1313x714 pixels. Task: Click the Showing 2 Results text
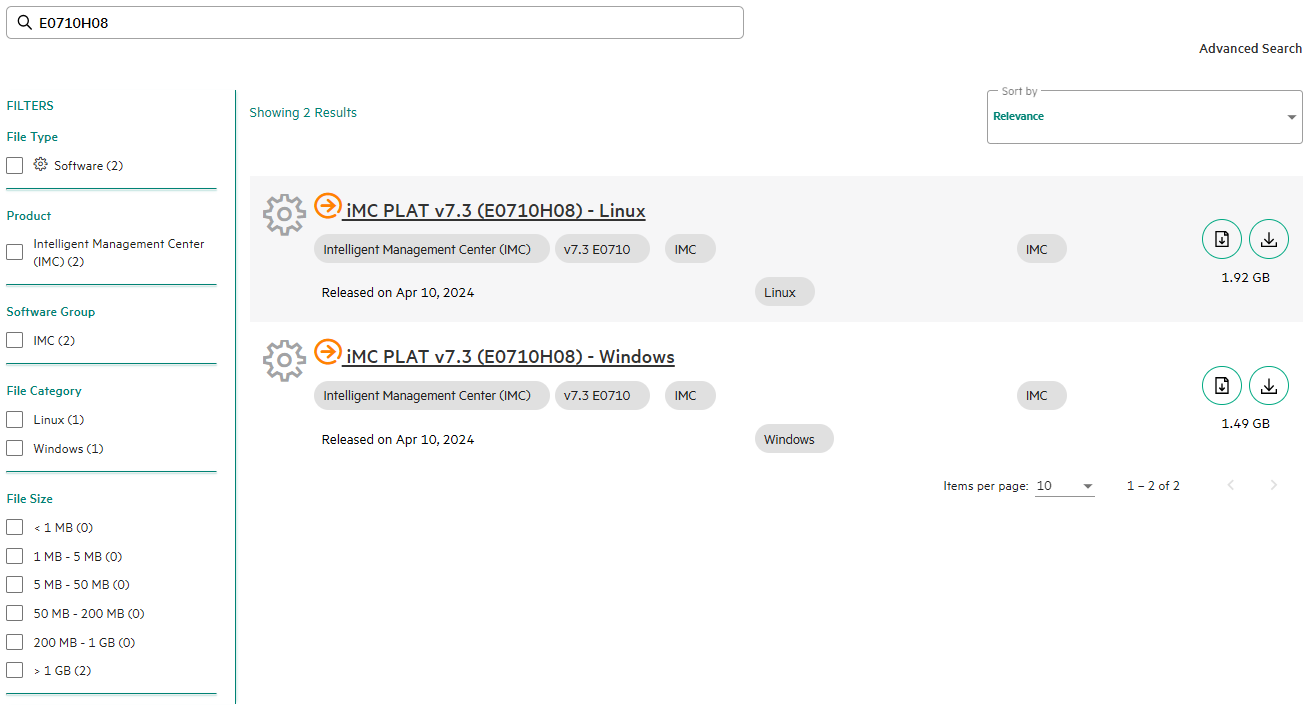303,113
